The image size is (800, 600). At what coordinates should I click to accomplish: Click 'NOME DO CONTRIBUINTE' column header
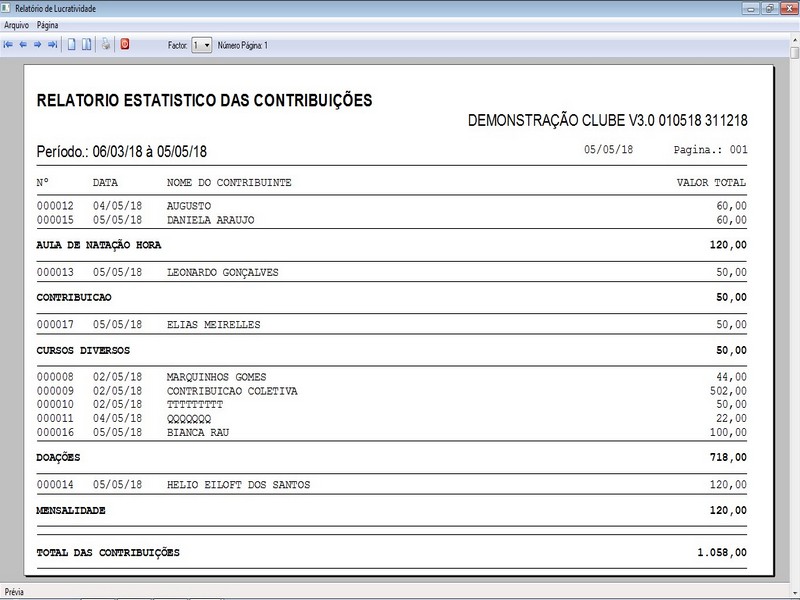point(229,183)
